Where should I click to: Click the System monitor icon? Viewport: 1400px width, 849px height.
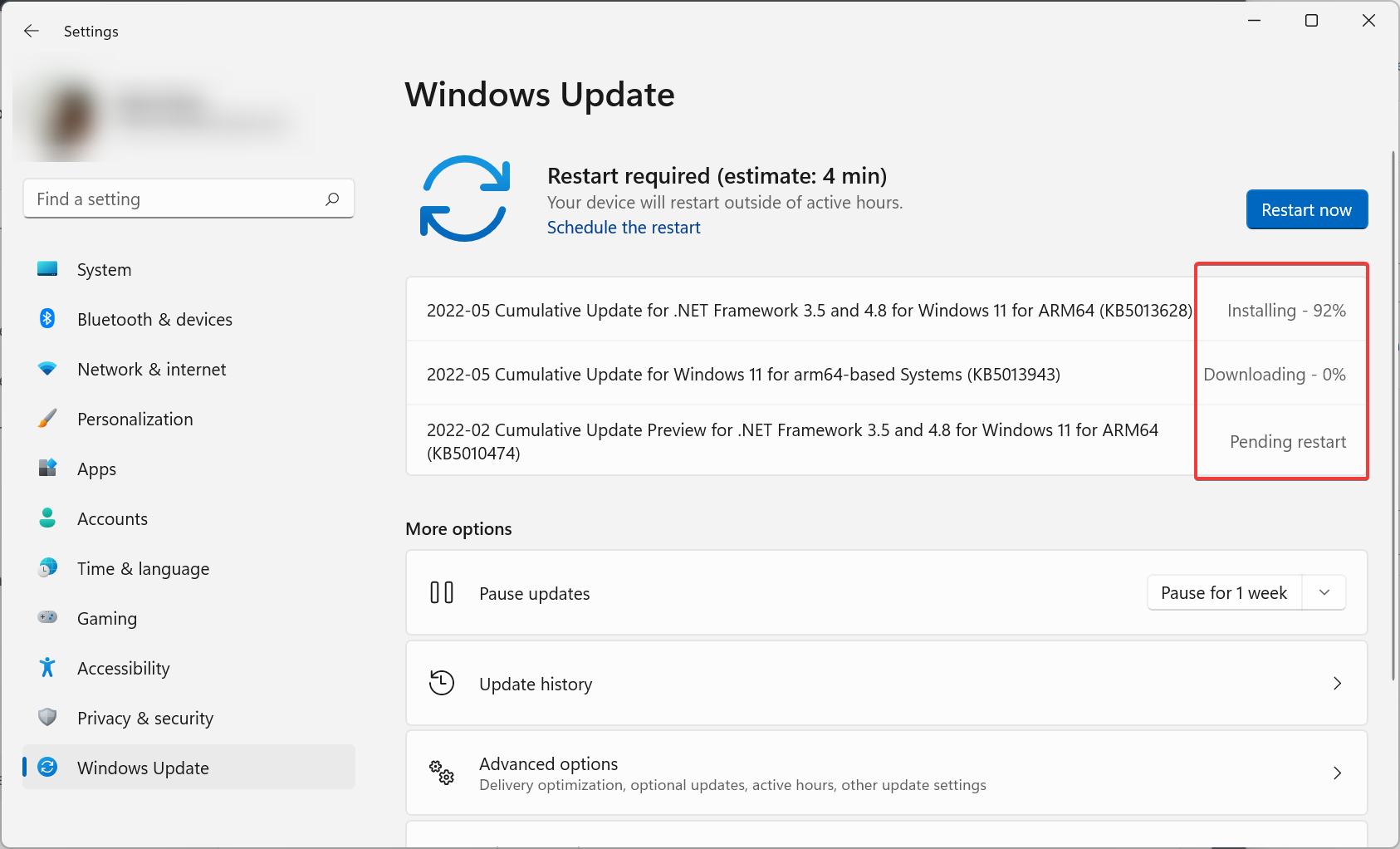[x=47, y=269]
